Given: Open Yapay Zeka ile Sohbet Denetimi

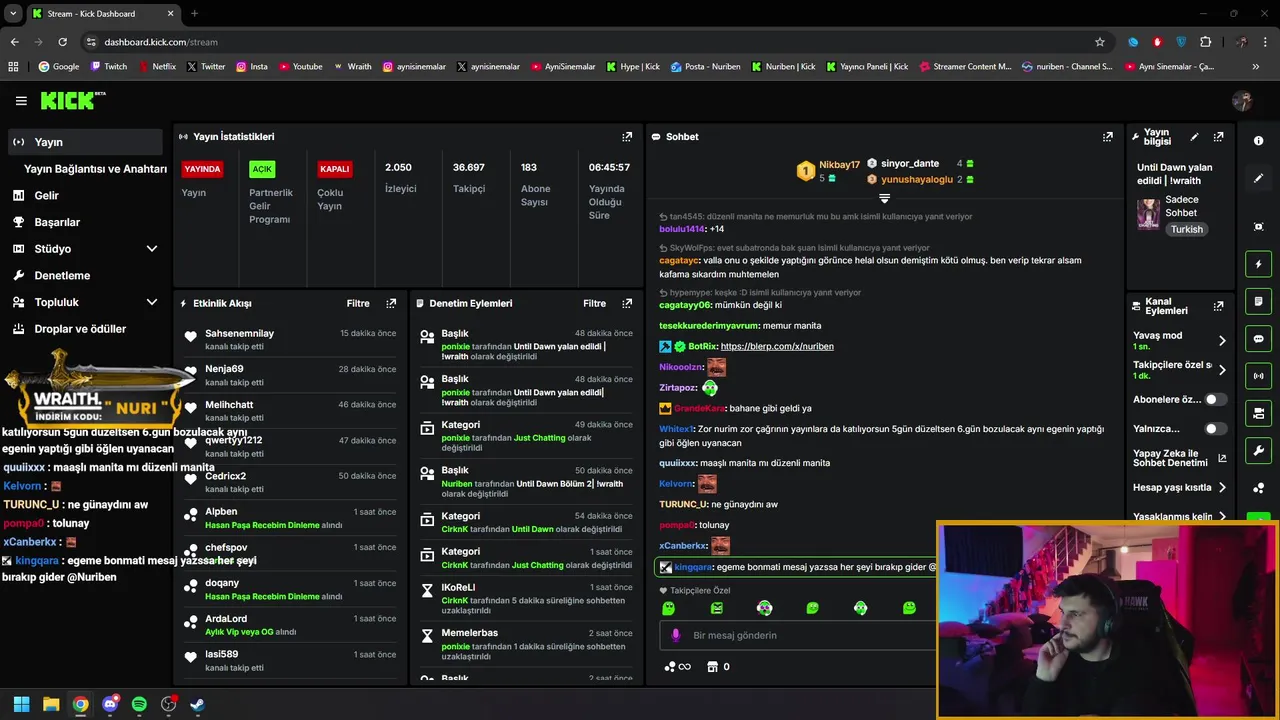Looking at the screenshot, I should (x=1180, y=458).
